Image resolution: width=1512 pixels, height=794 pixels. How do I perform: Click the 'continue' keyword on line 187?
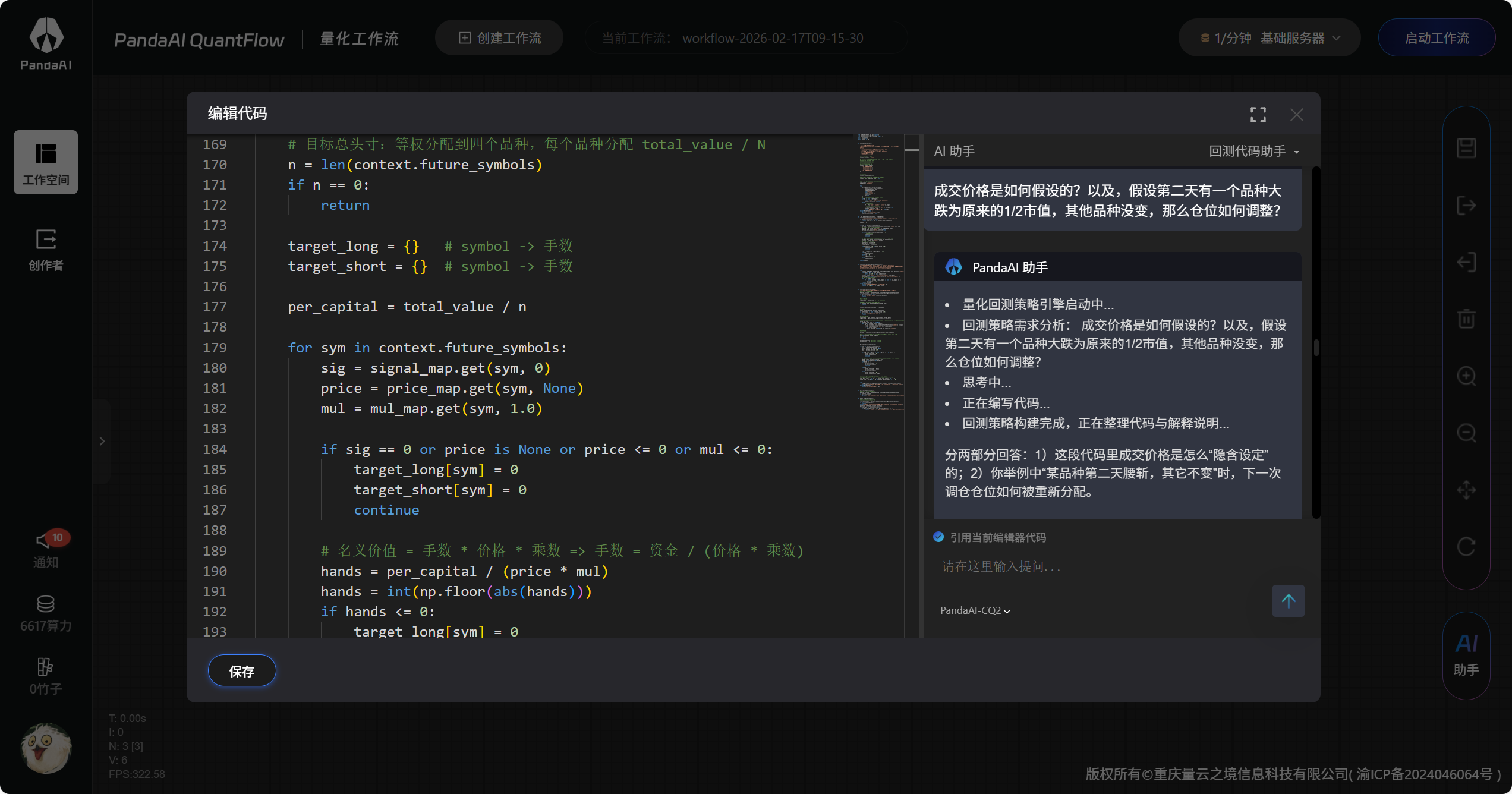[386, 510]
